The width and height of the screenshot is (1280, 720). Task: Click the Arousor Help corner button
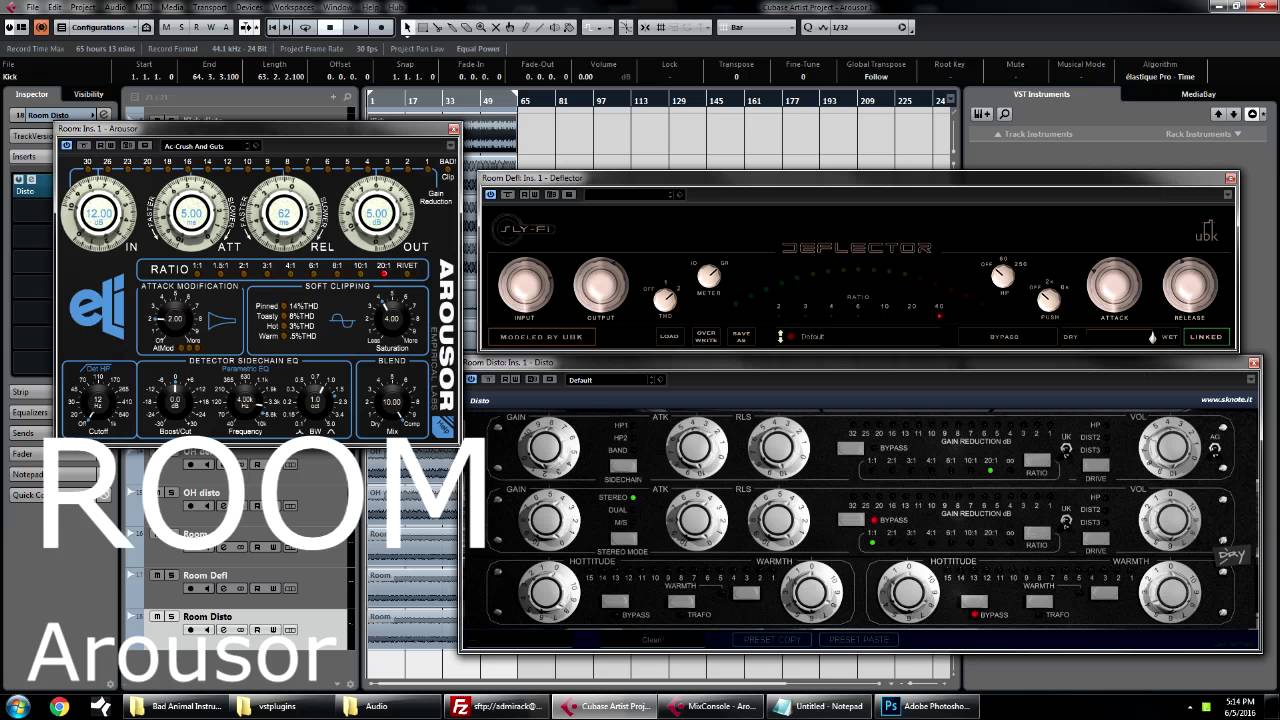(x=445, y=427)
